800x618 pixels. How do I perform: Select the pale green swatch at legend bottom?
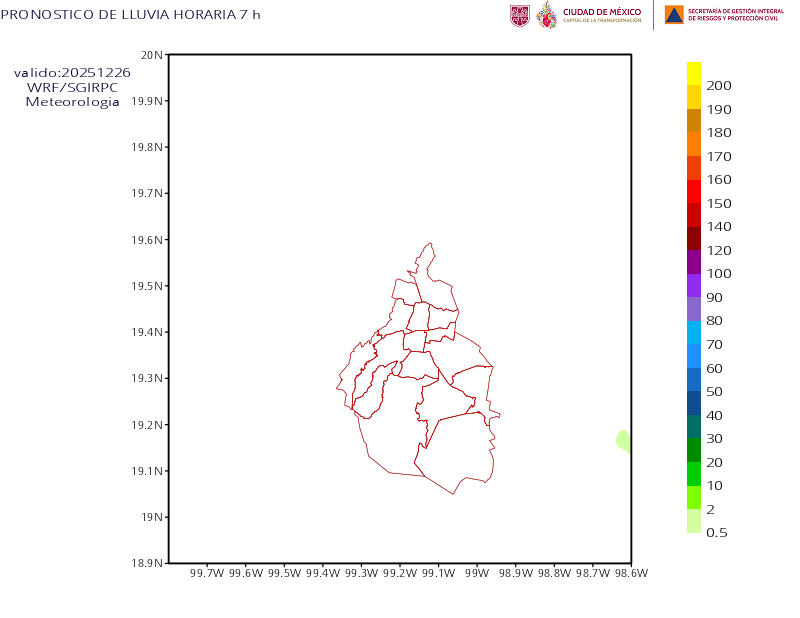[694, 521]
